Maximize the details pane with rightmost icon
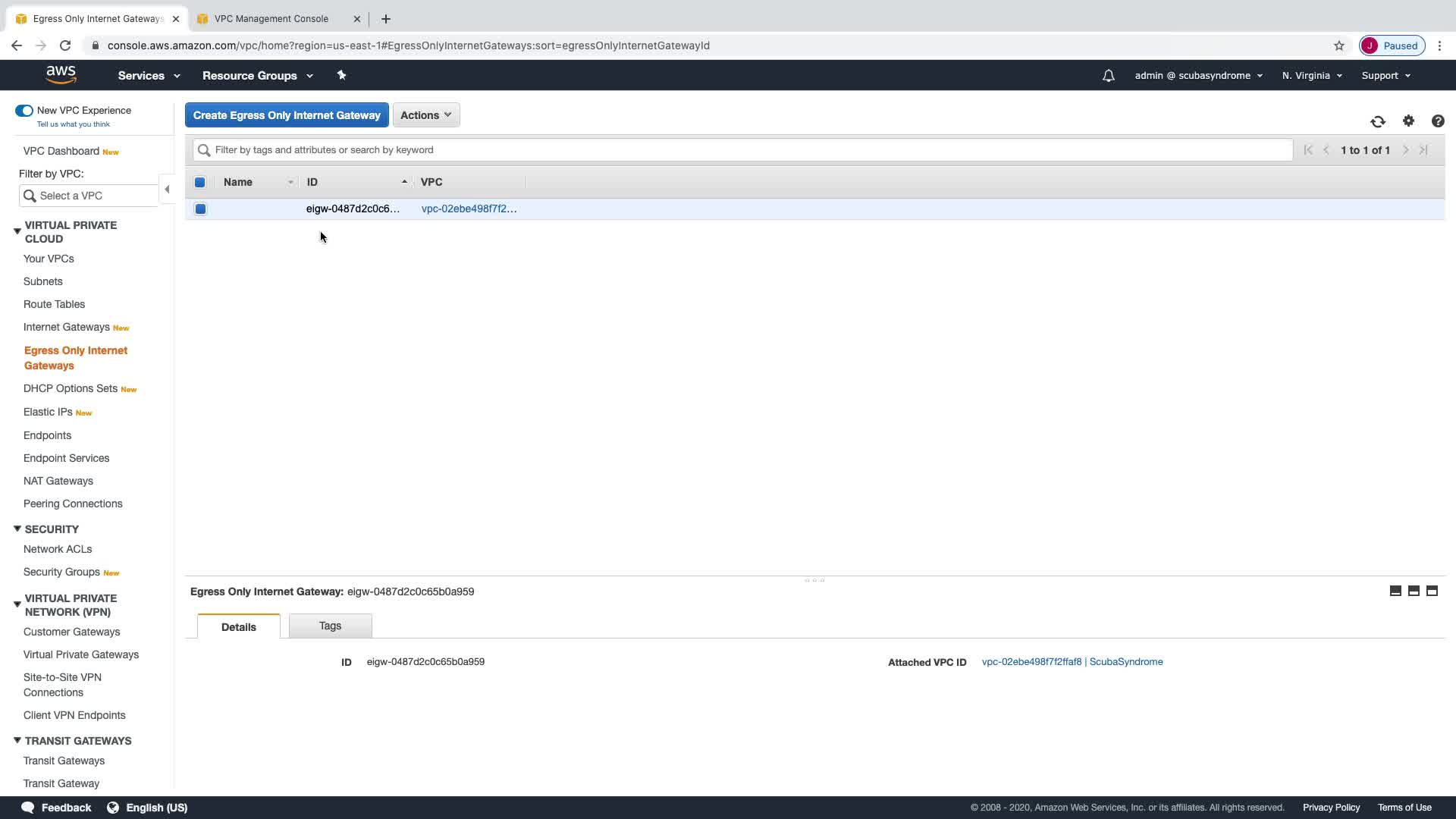 [x=1432, y=591]
